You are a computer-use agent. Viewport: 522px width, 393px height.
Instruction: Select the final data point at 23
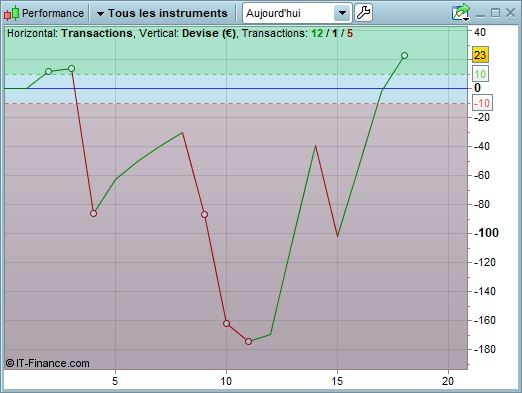pos(404,56)
